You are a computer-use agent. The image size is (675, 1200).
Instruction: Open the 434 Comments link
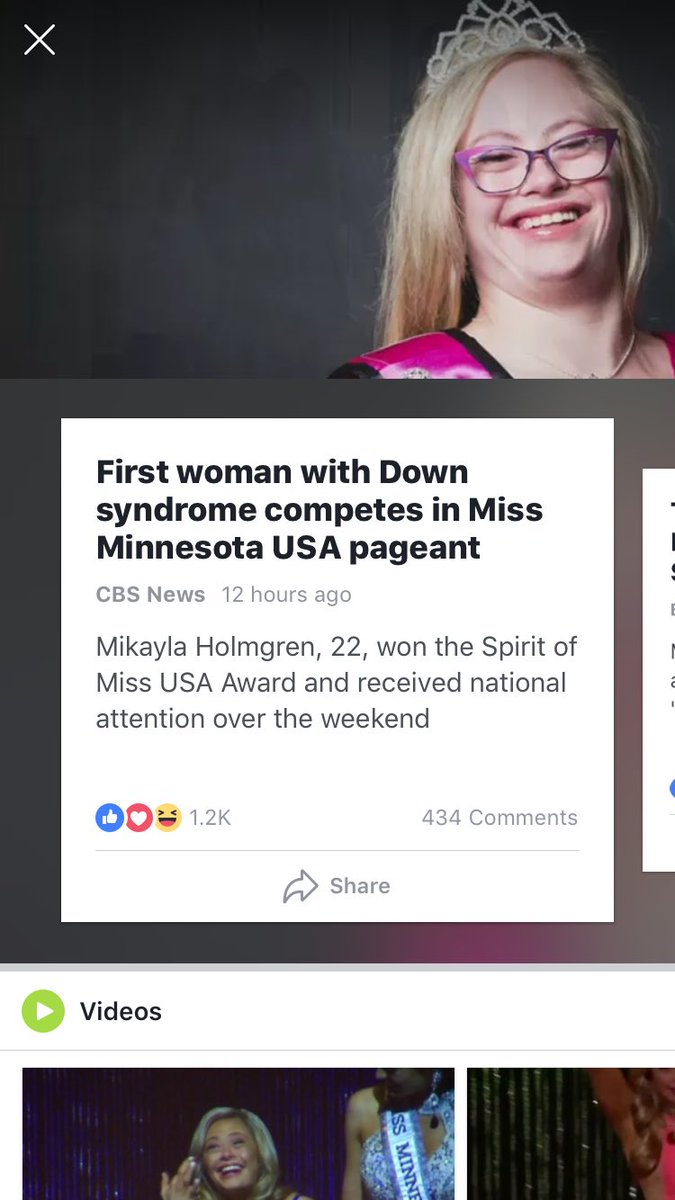tap(500, 817)
